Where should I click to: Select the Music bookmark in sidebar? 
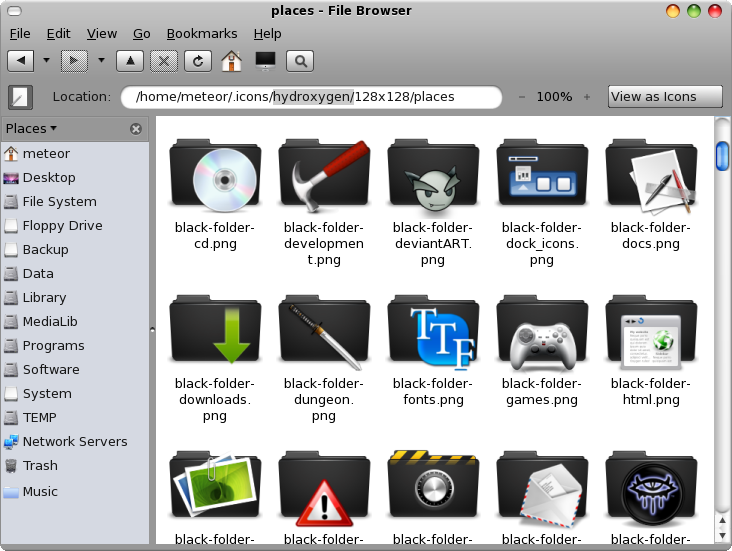point(75,491)
